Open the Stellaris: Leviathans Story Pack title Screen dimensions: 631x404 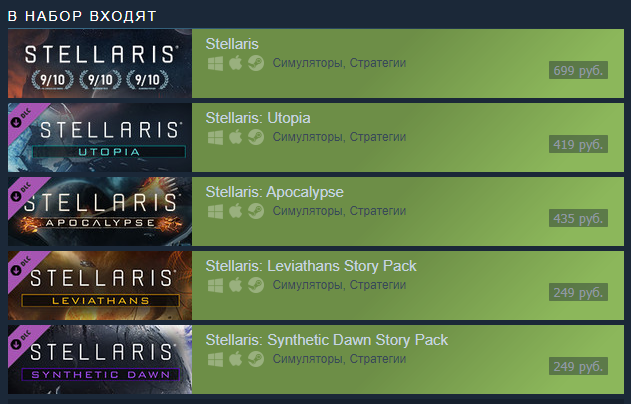[x=311, y=266]
